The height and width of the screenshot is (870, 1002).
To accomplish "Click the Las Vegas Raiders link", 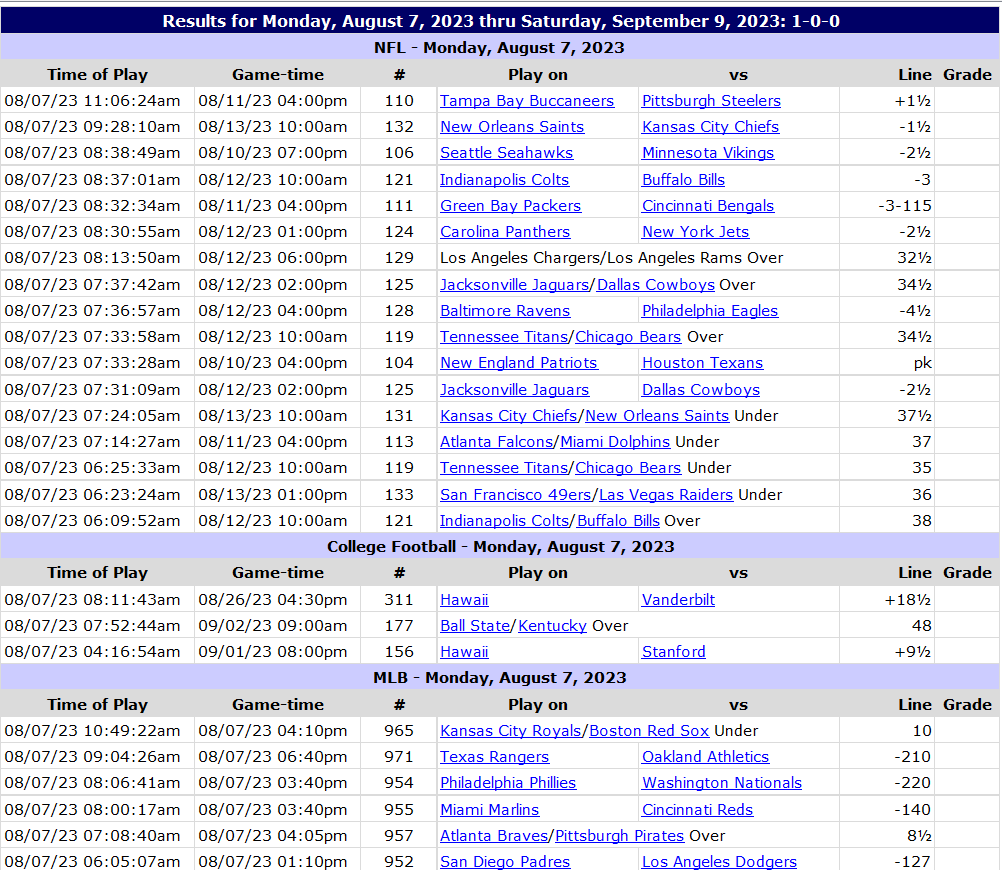I will tap(666, 495).
